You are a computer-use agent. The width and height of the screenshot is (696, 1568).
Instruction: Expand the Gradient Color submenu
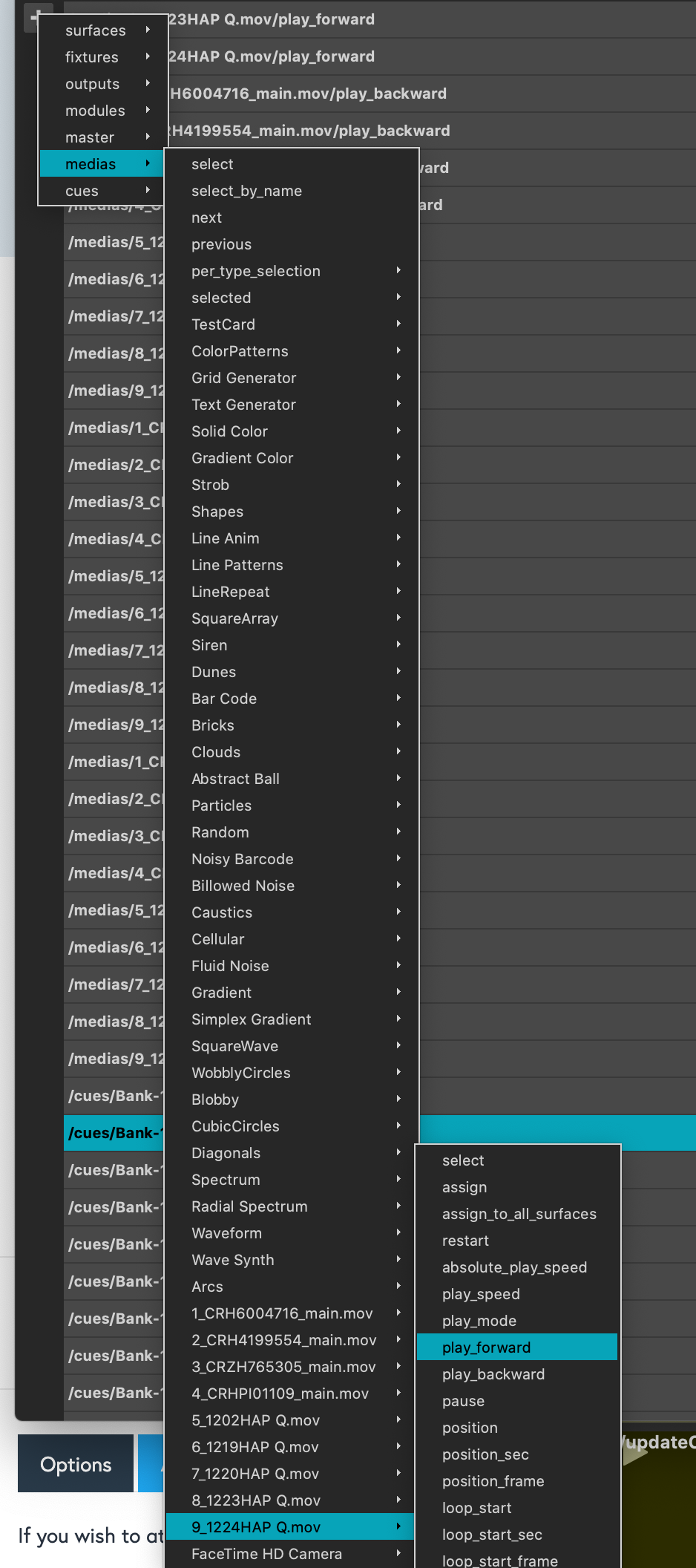coord(292,458)
